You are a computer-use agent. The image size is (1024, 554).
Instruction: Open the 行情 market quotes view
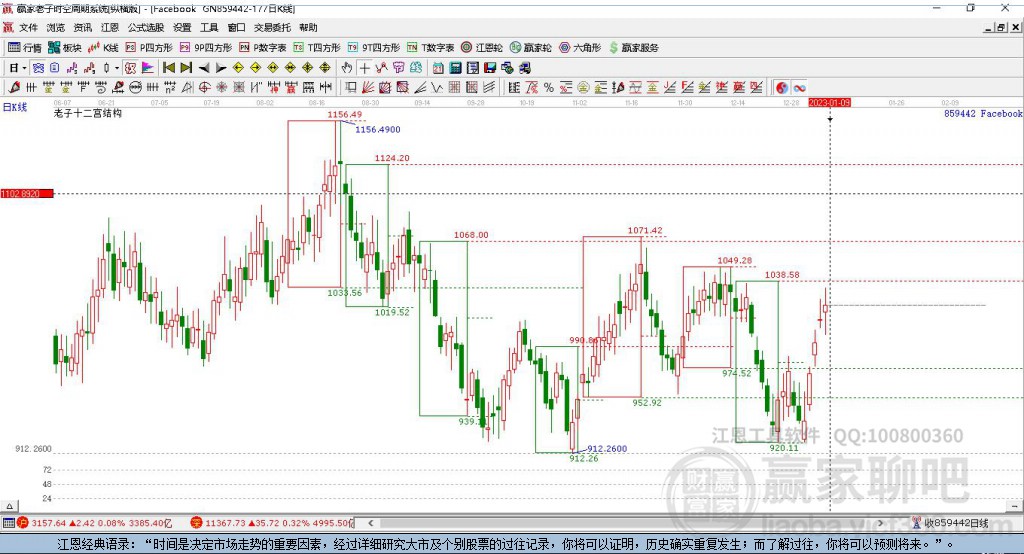click(24, 48)
